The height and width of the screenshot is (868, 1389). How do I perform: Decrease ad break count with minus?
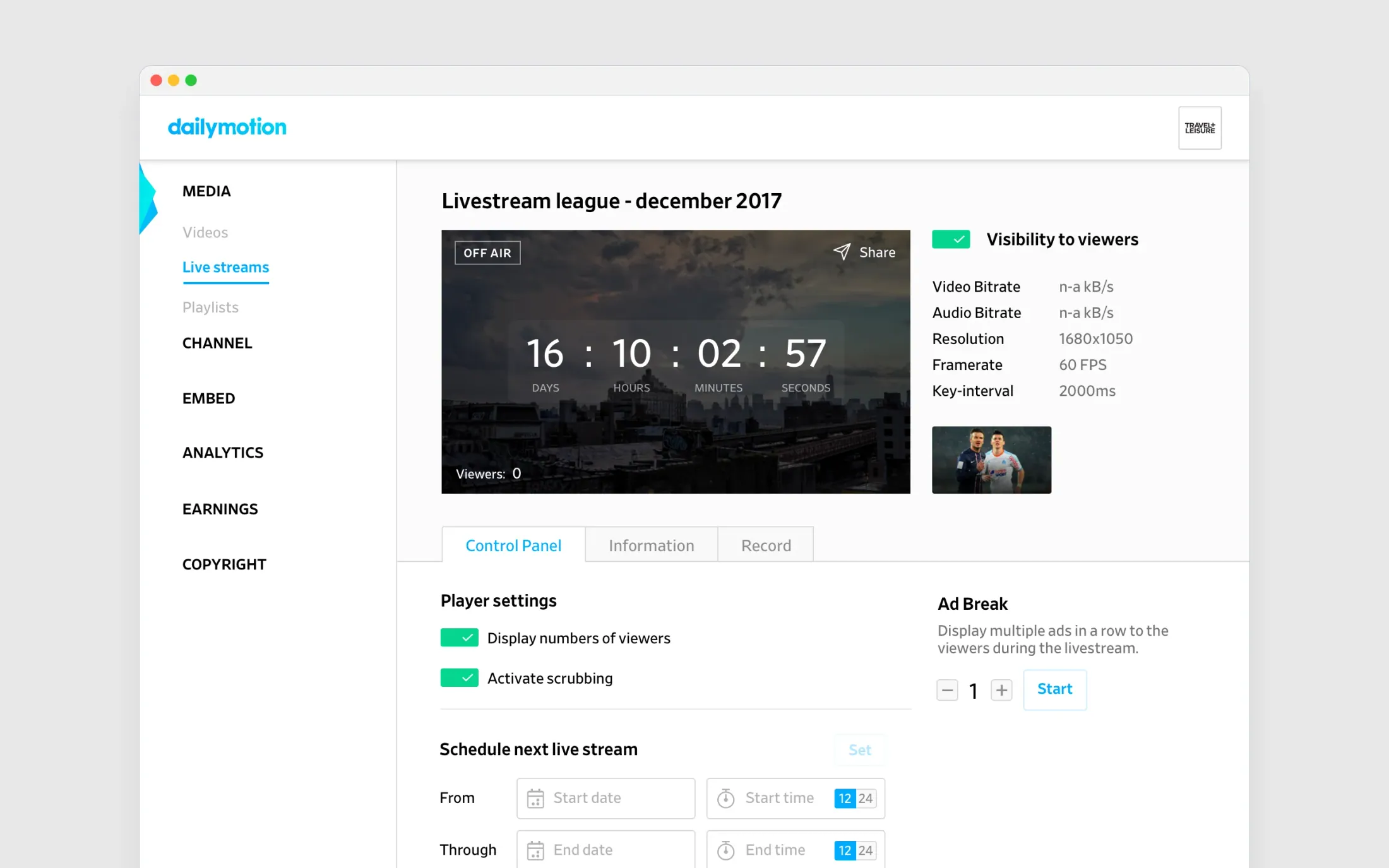[x=947, y=691]
